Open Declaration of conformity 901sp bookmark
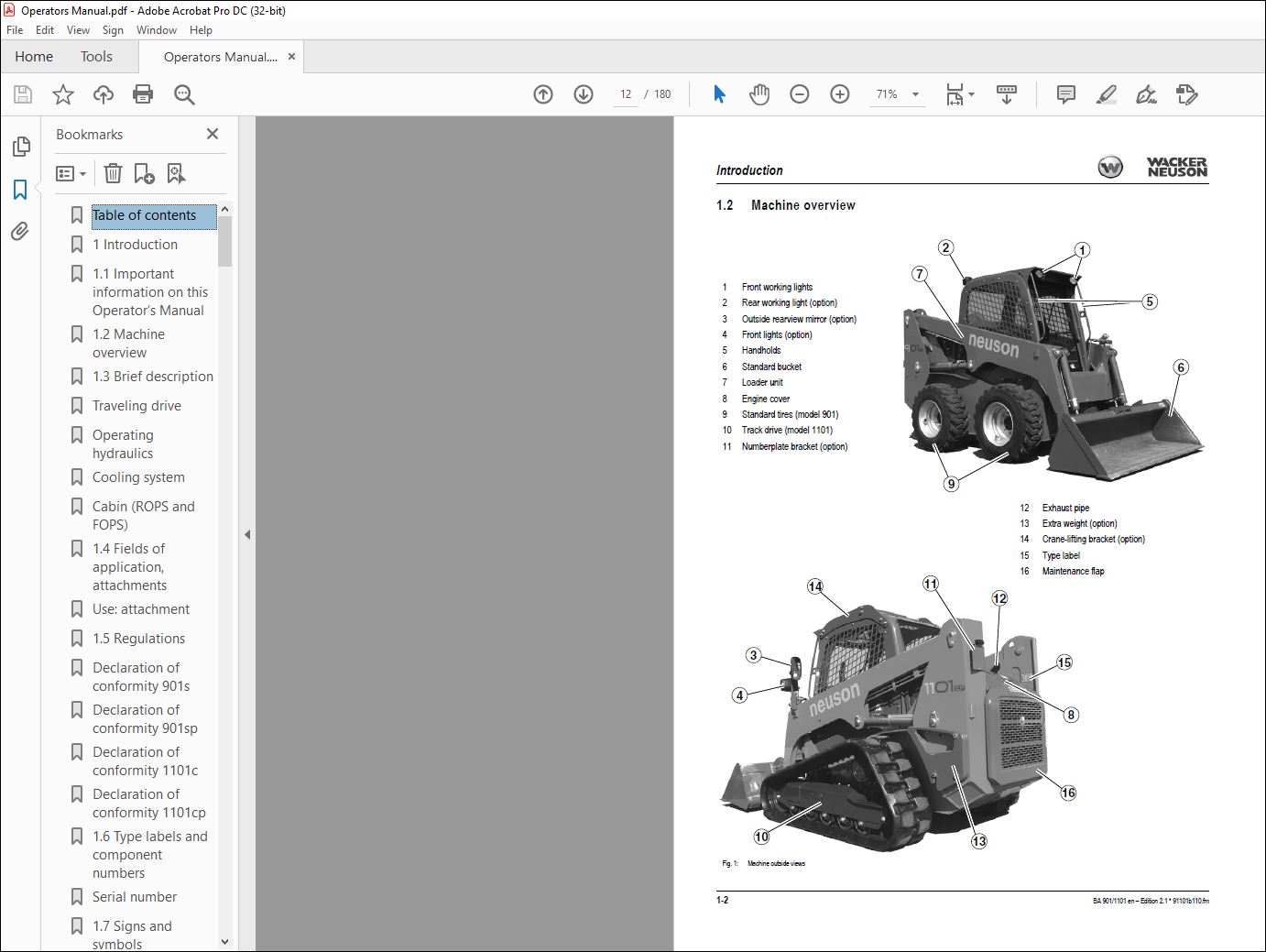This screenshot has width=1266, height=952. click(145, 719)
